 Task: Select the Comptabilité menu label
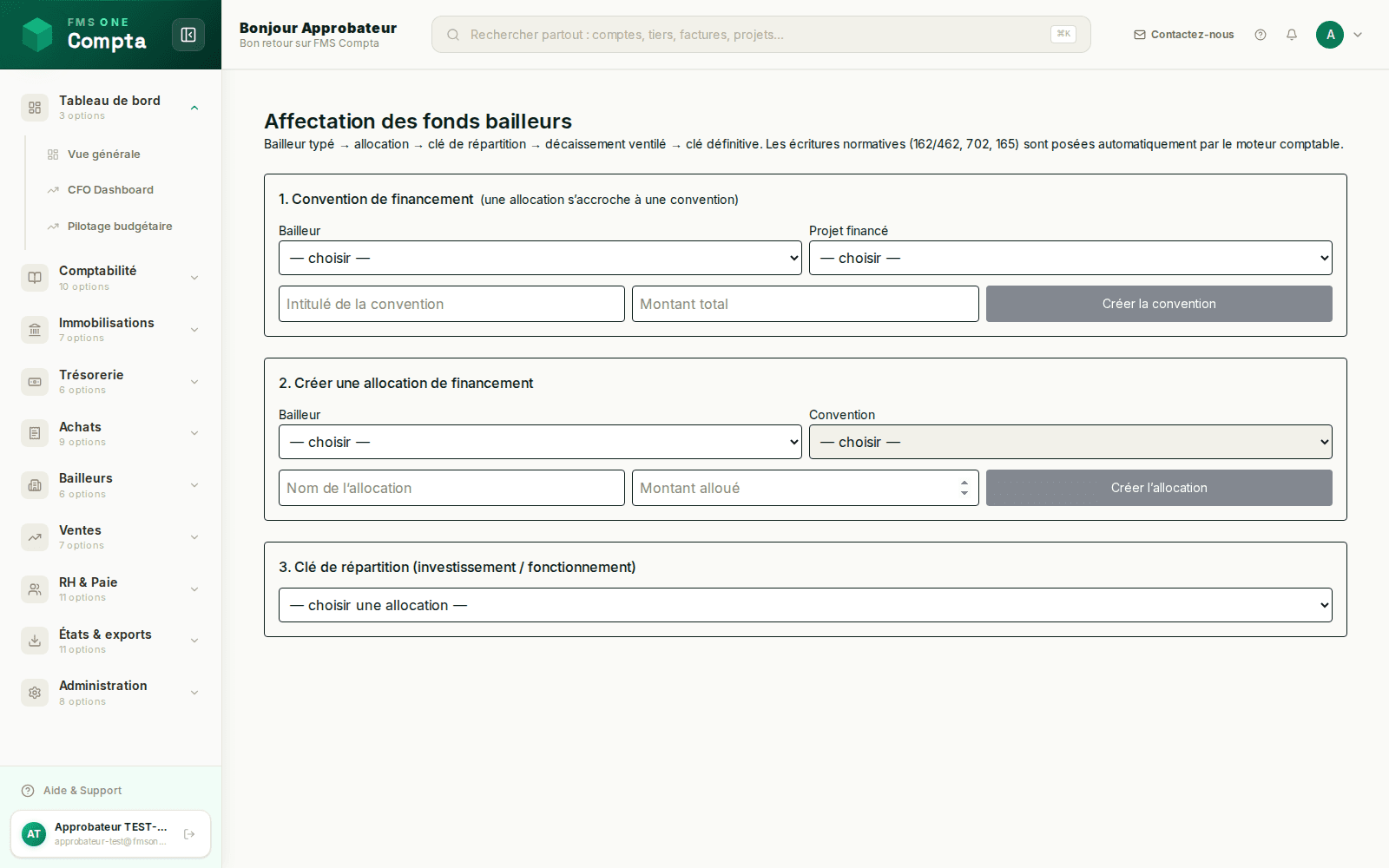pos(98,271)
